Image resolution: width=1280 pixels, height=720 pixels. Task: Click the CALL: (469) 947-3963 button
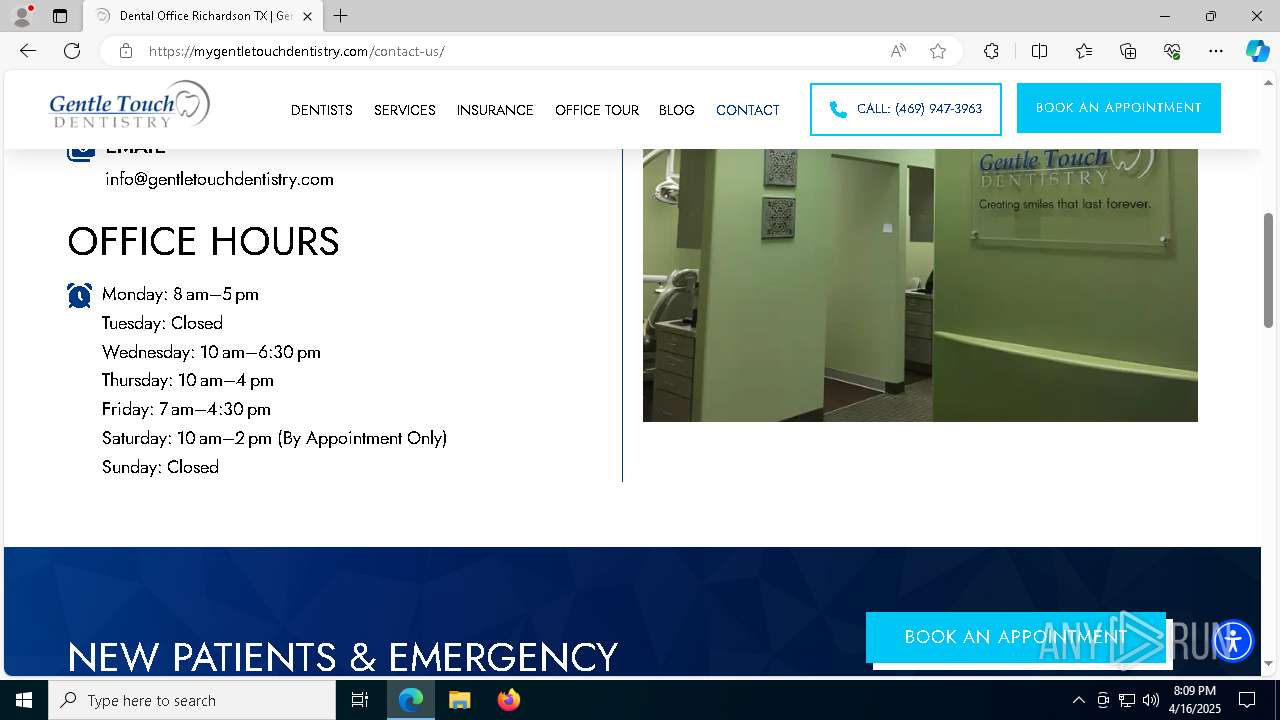coord(906,109)
